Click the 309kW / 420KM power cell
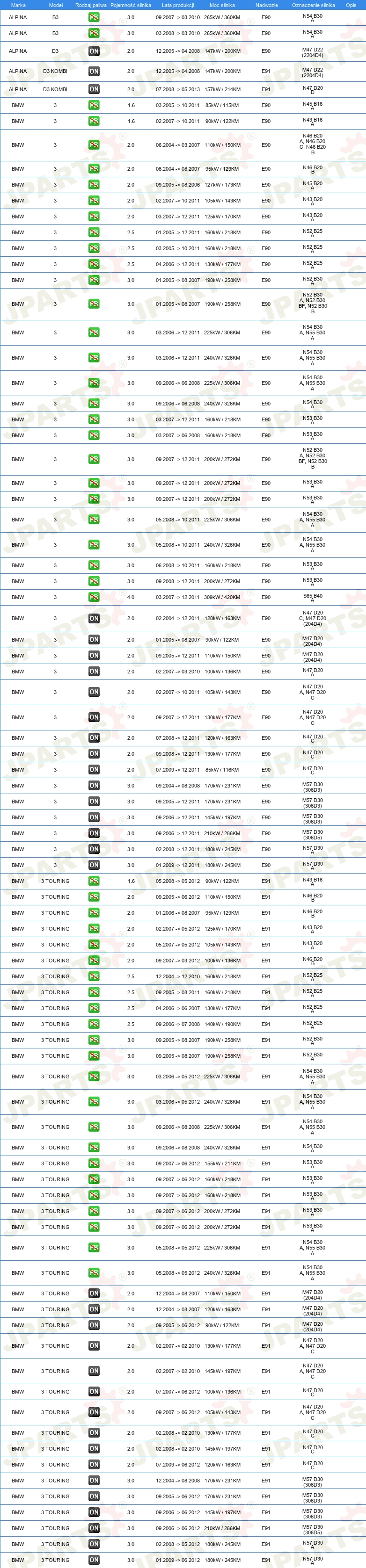Viewport: 366px width, 1568px height. click(x=222, y=597)
